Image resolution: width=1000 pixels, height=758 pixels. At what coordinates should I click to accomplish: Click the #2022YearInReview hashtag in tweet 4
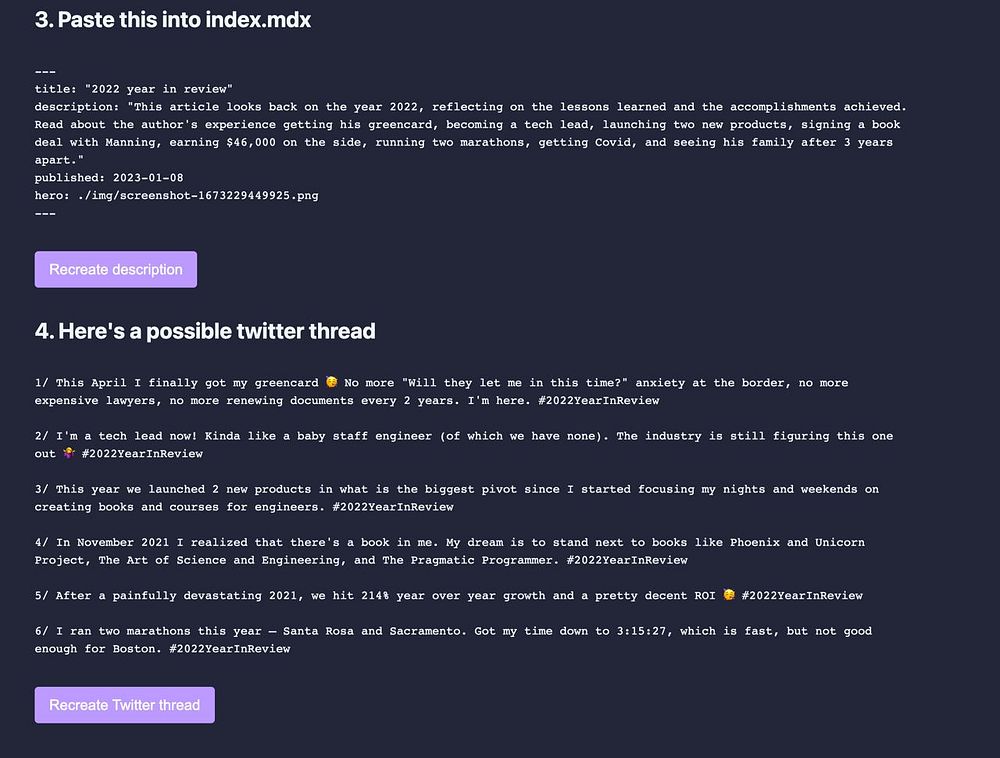[x=627, y=560]
